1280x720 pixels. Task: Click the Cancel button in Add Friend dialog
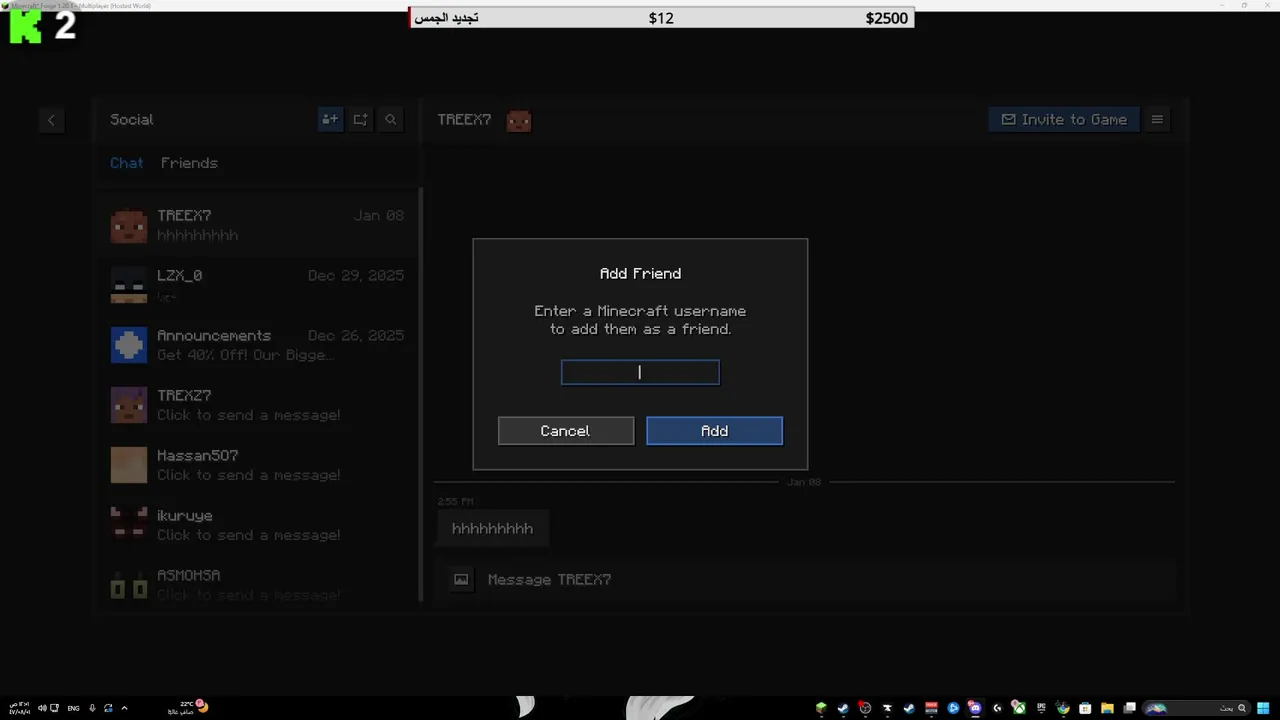pos(566,431)
